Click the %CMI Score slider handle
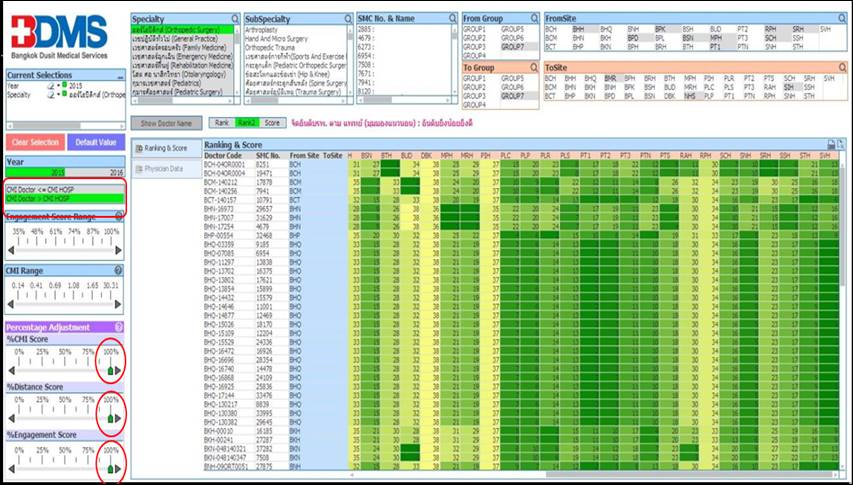The height and width of the screenshot is (485, 853). [x=111, y=371]
